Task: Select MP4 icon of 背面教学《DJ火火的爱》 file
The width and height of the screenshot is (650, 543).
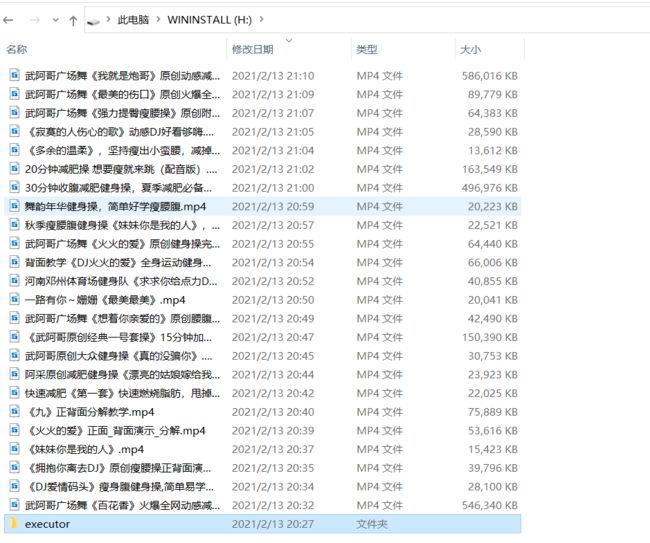Action: point(15,262)
